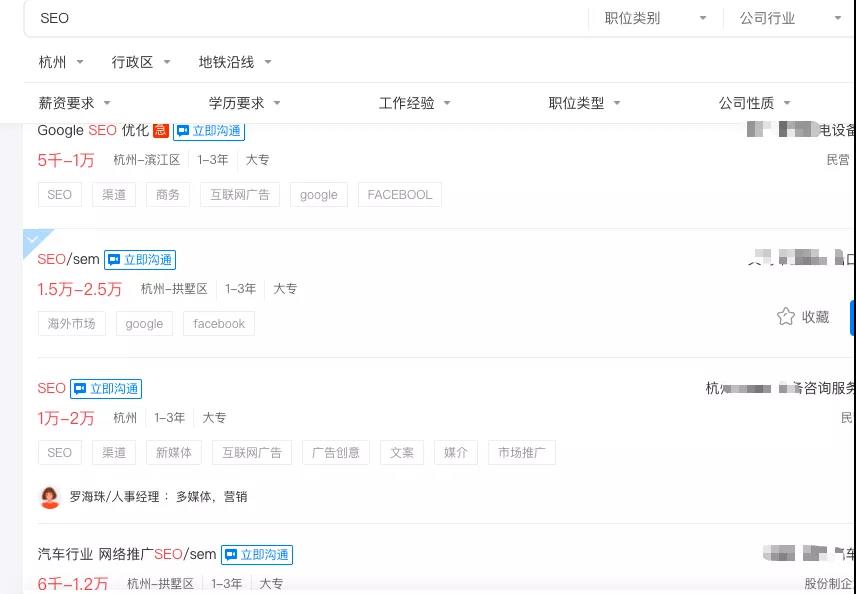
Task: Open the 杭州 city selector
Action: click(x=61, y=62)
